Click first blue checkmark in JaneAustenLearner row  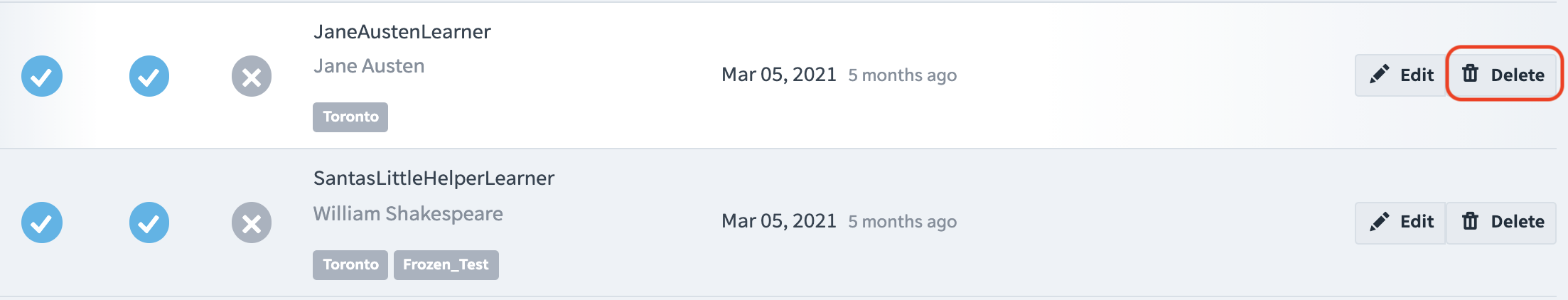42,76
